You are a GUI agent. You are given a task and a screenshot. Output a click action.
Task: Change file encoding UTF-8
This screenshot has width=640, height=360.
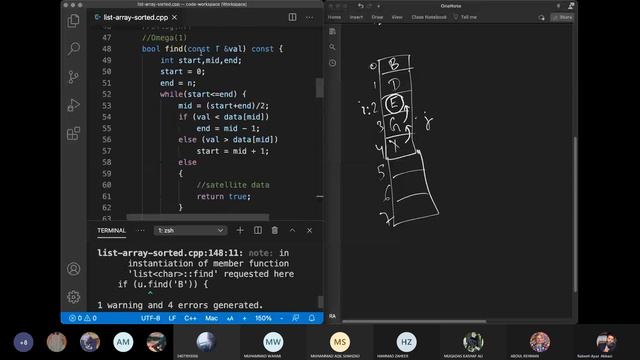point(150,318)
